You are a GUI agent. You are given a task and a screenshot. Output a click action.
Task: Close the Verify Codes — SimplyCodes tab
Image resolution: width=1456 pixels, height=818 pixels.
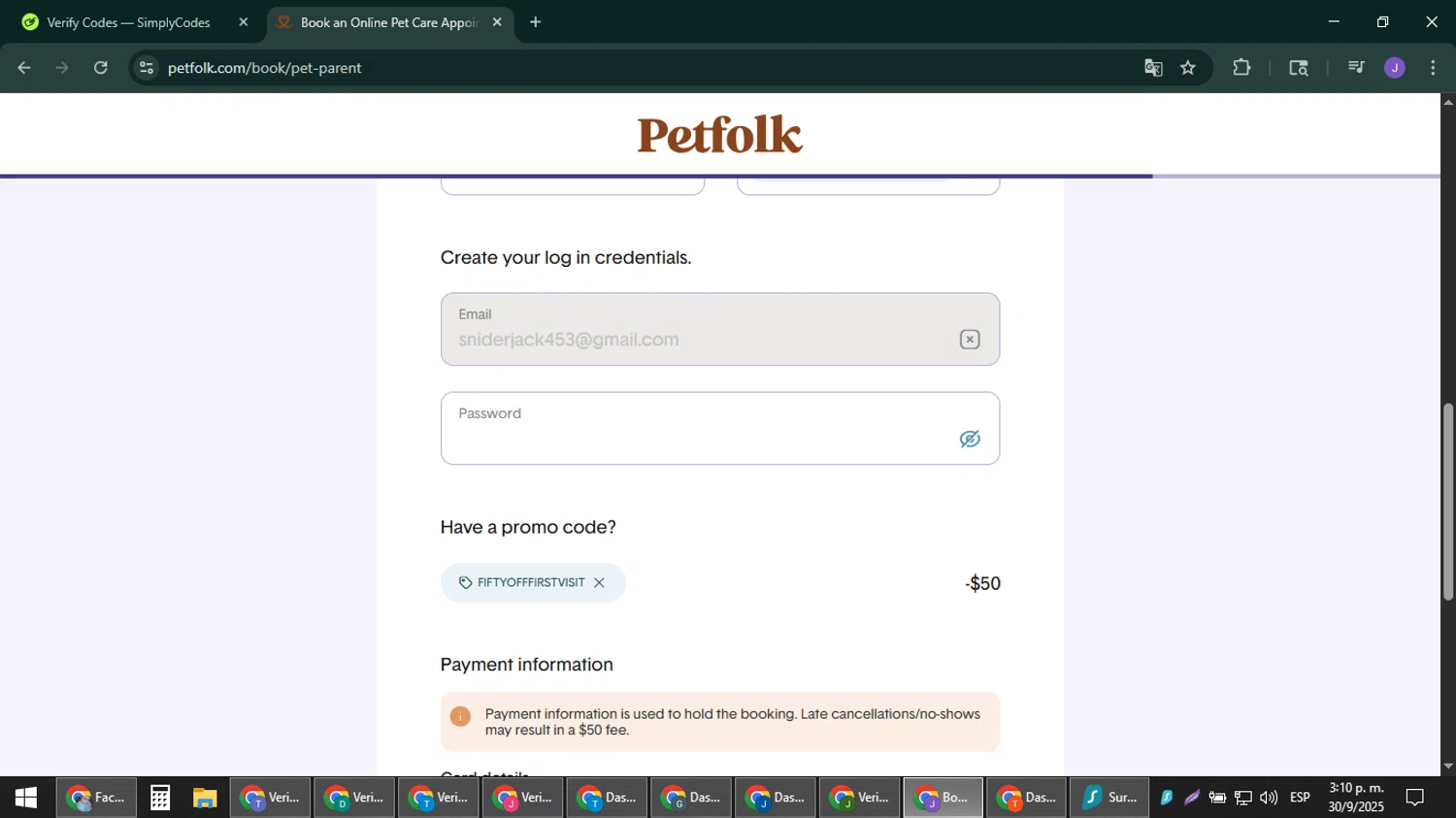[244, 22]
